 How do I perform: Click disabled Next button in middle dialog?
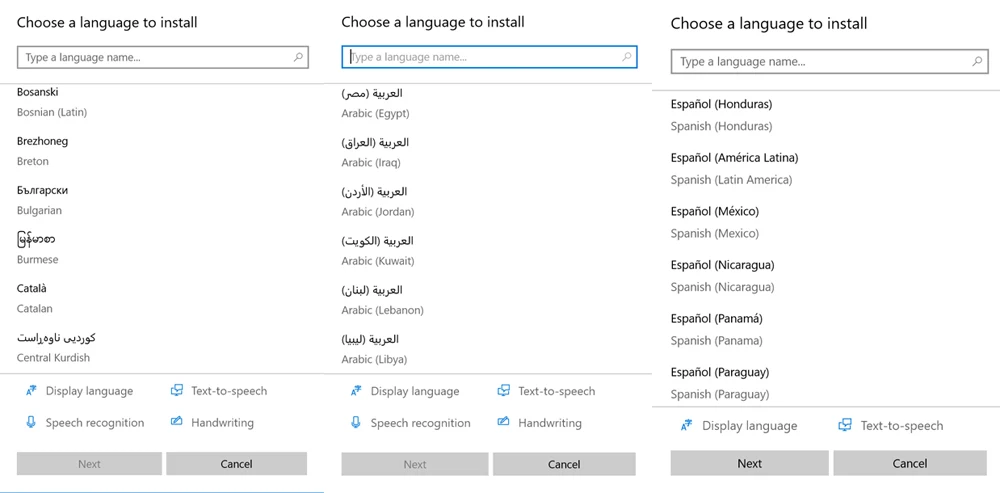(415, 464)
